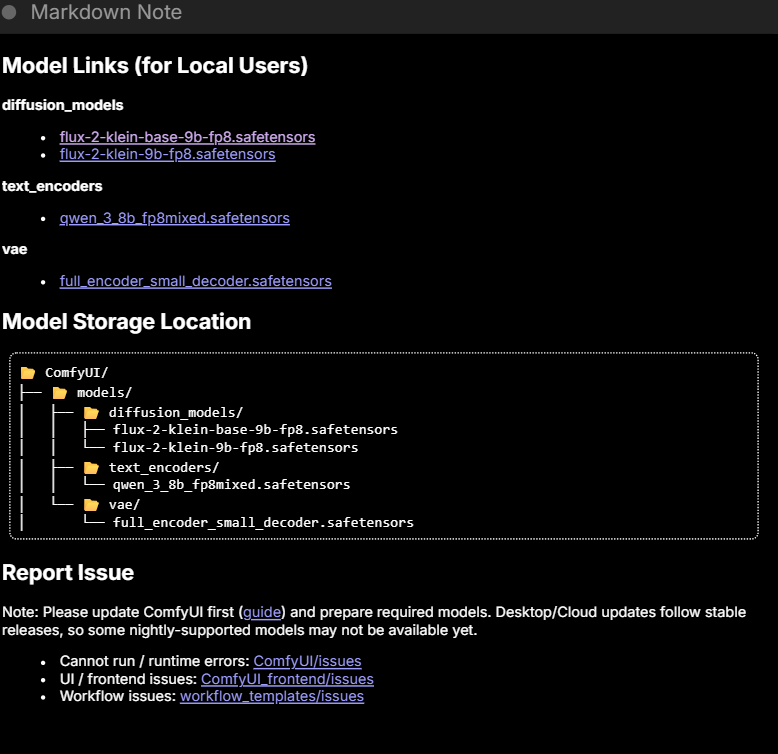Click the text_encoders/ folder icon

tap(91, 467)
